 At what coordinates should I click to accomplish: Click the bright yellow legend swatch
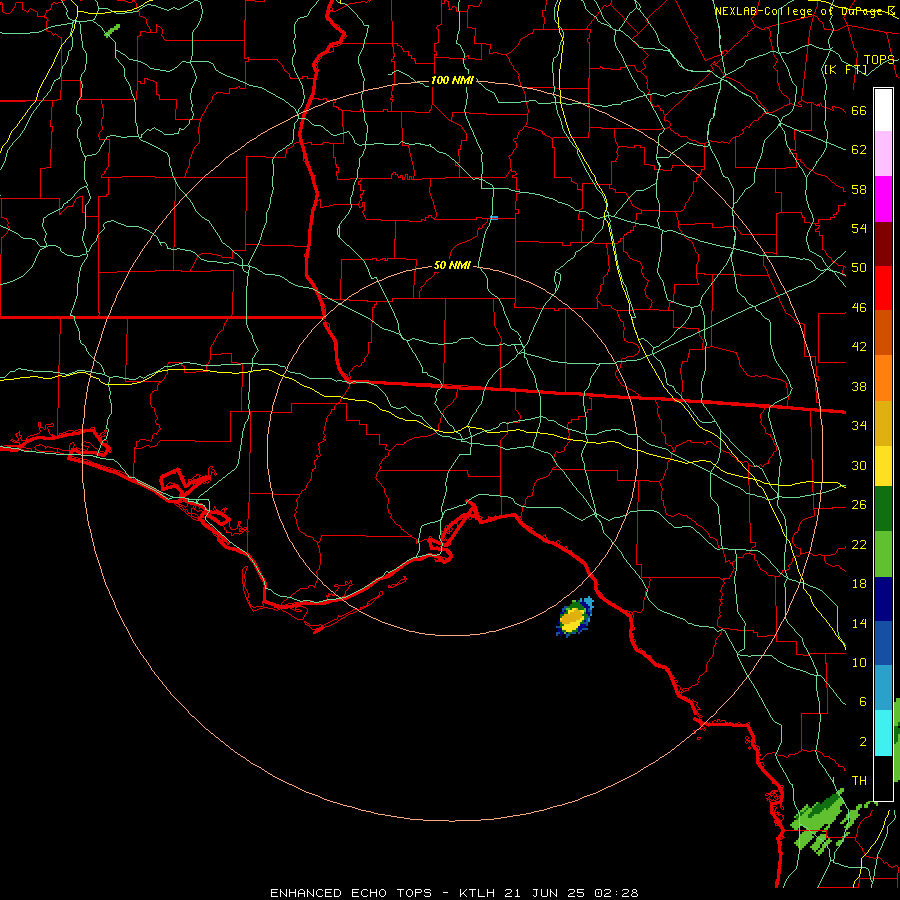tap(883, 465)
